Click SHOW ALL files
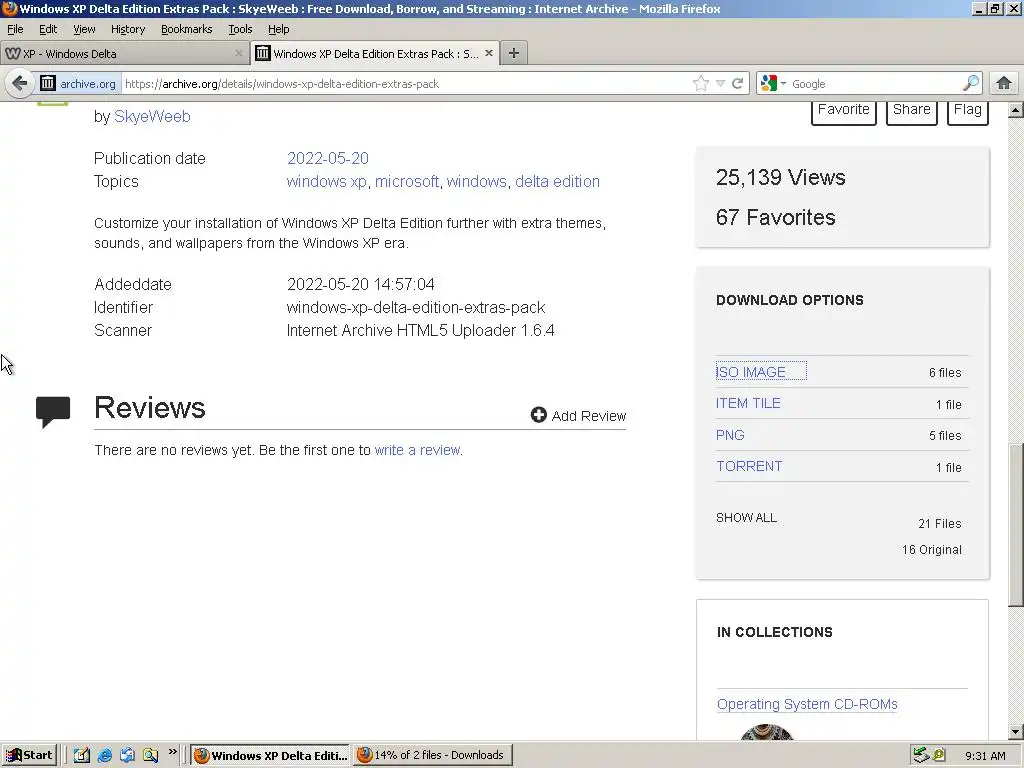The width and height of the screenshot is (1024, 768). pyautogui.click(x=746, y=518)
